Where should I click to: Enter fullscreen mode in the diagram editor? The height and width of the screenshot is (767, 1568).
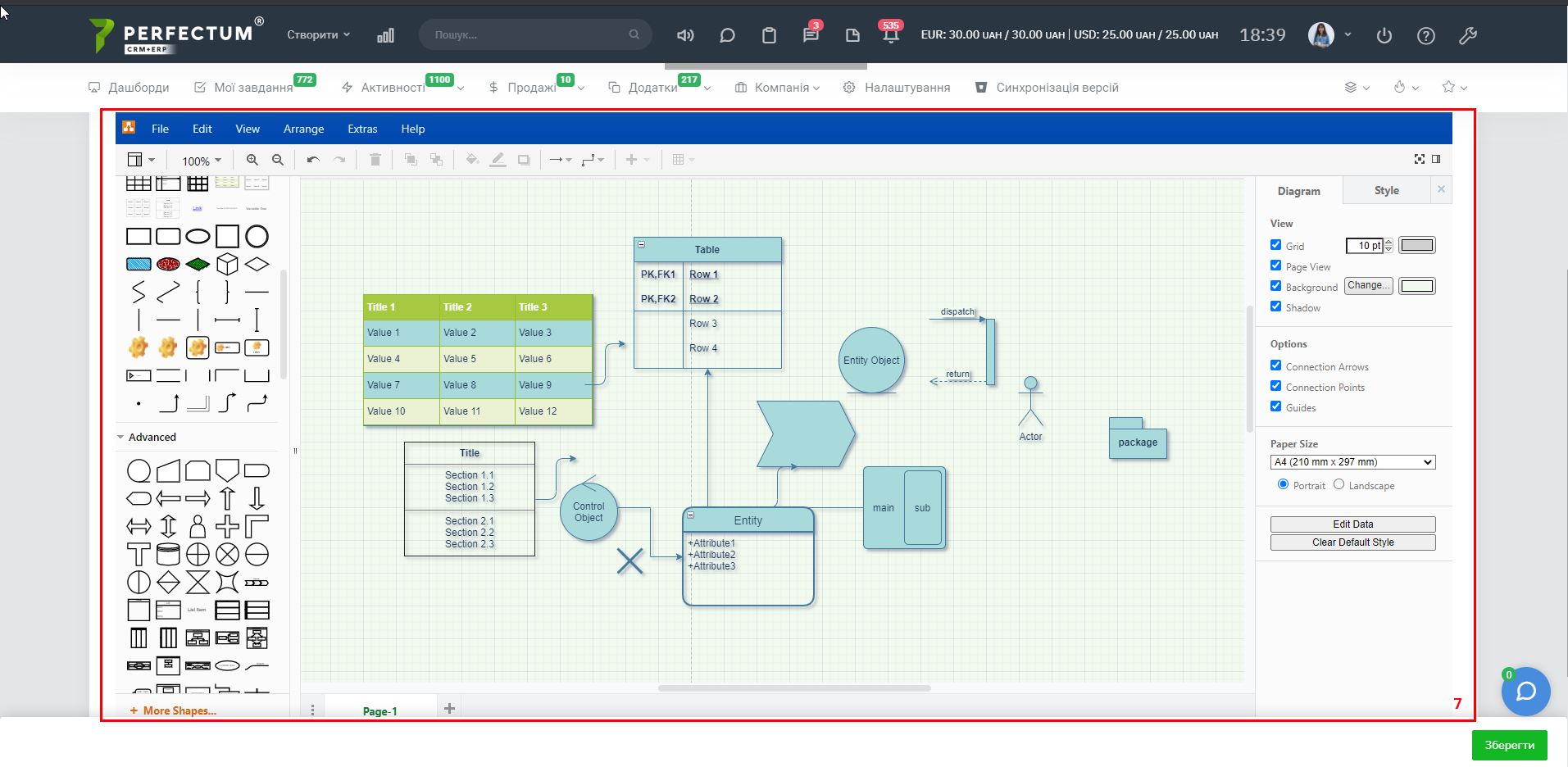click(x=1420, y=159)
